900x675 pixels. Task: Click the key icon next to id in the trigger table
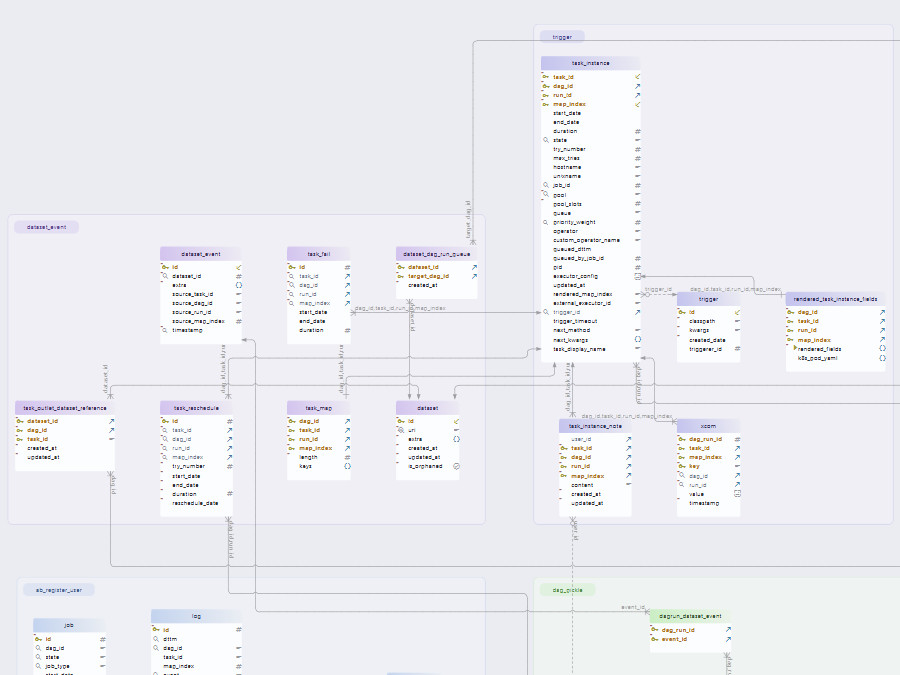(x=681, y=311)
